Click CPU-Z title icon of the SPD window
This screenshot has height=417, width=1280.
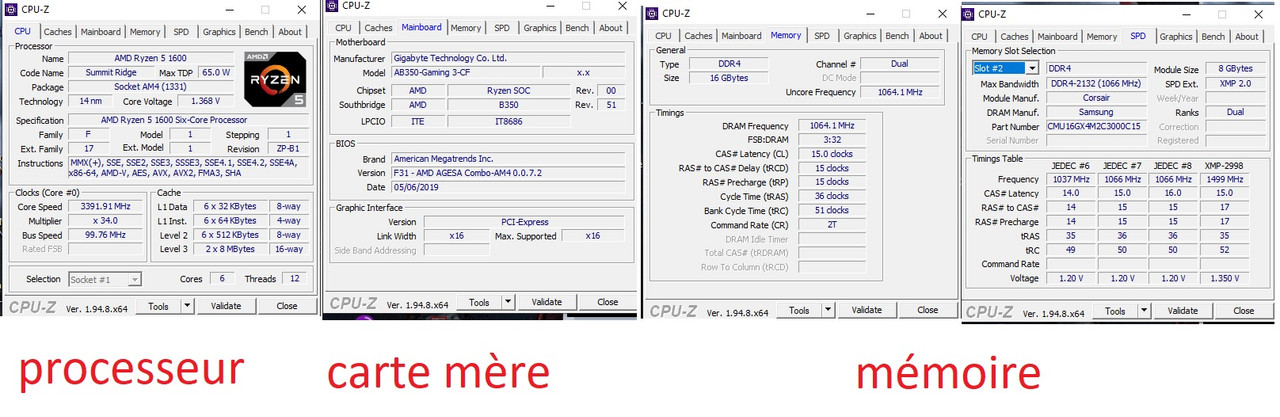(968, 14)
